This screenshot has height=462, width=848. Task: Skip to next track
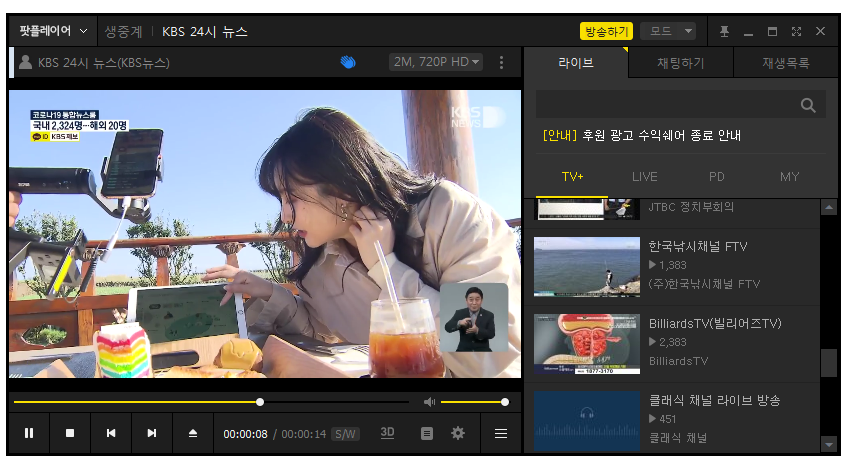pos(152,433)
